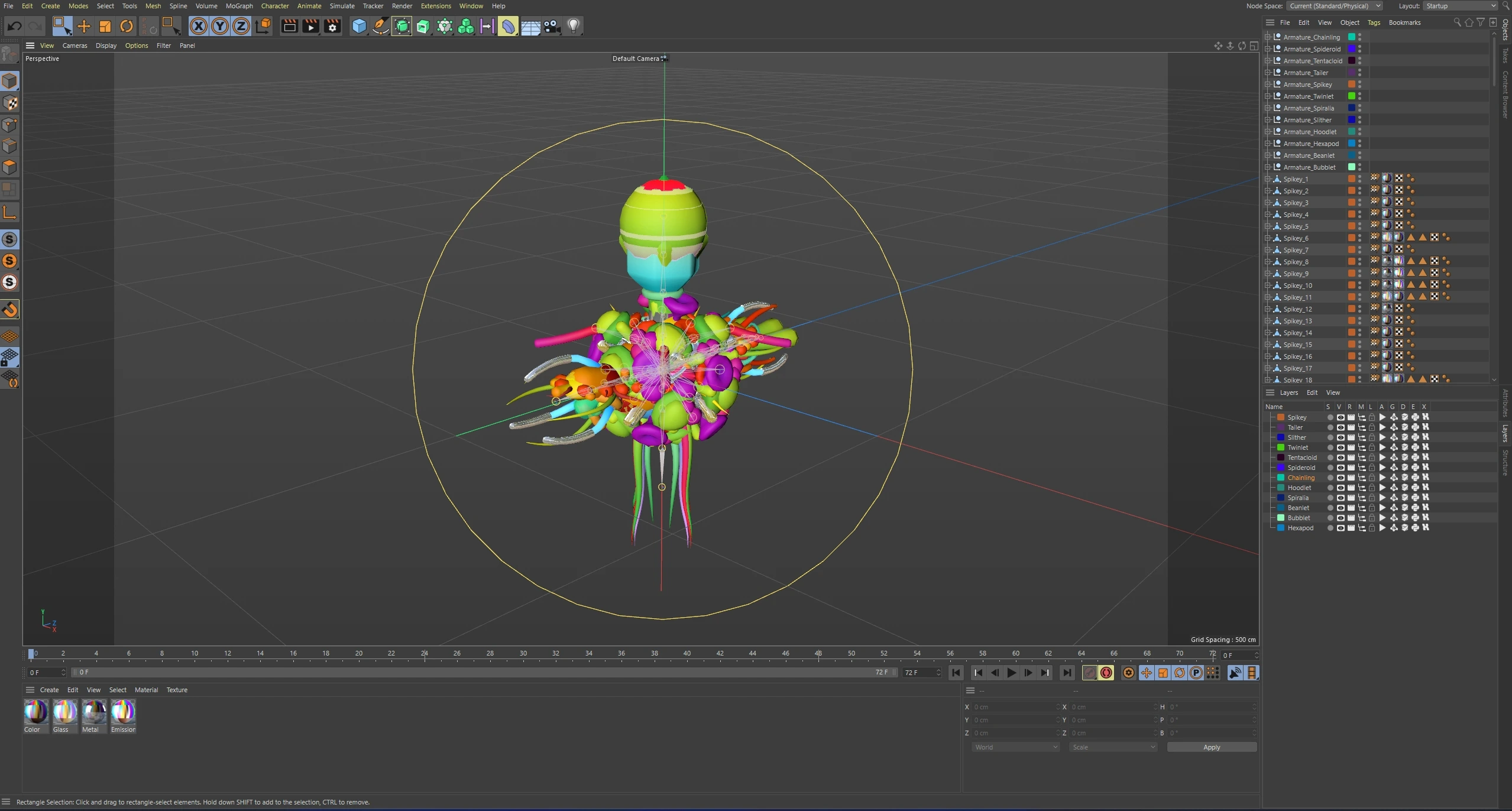Toggle visibility eye for Spikey layer
This screenshot has width=1512, height=811.
pyautogui.click(x=1341, y=417)
